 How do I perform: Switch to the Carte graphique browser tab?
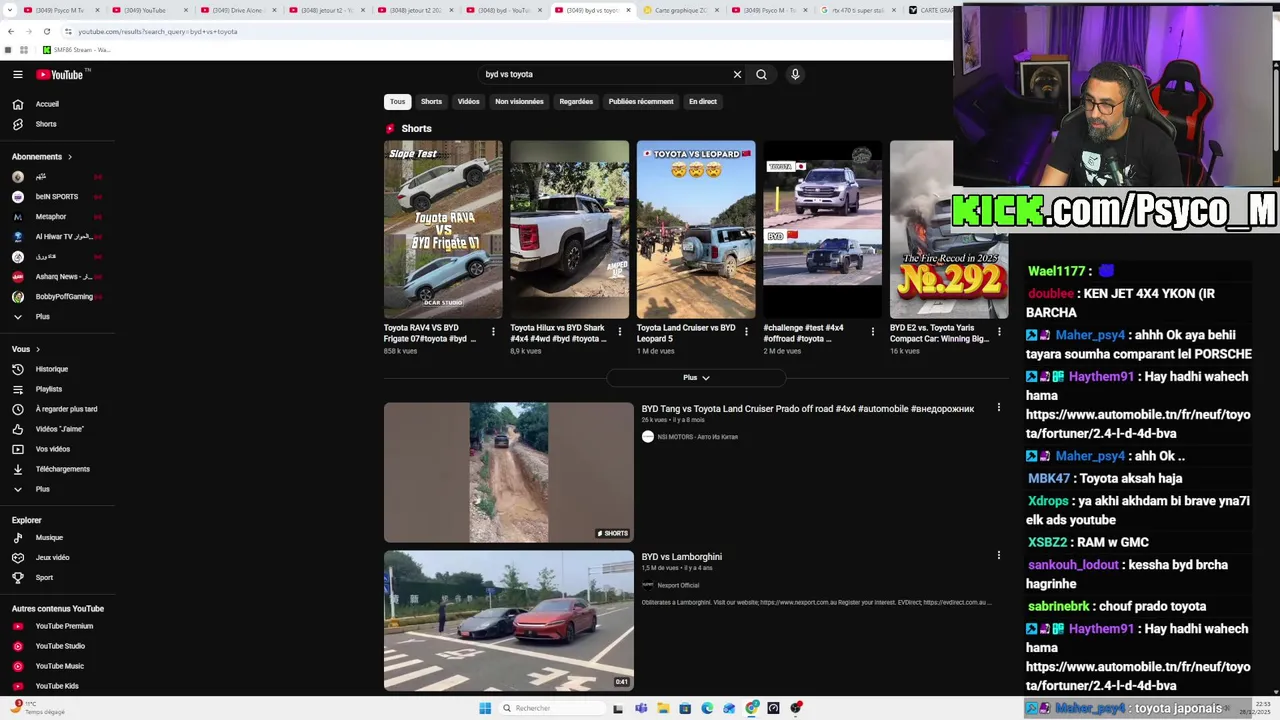pos(680,10)
